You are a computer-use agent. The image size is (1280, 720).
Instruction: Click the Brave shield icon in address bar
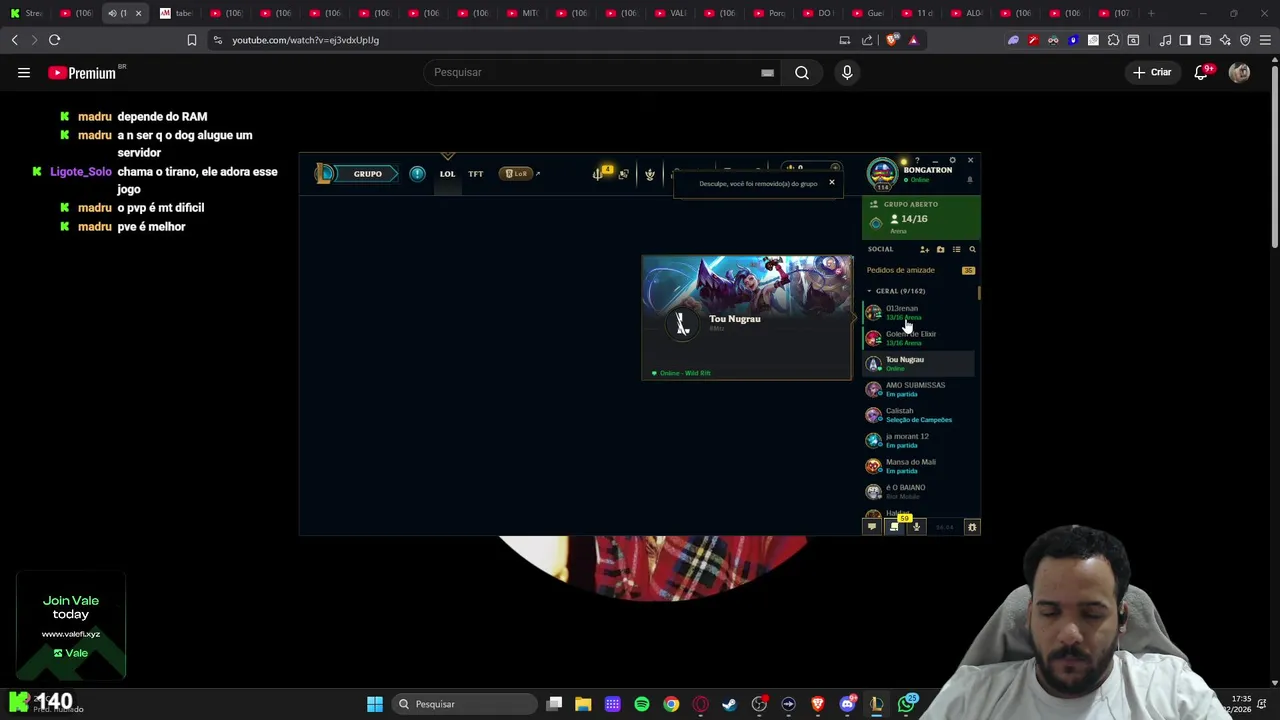pos(892,40)
